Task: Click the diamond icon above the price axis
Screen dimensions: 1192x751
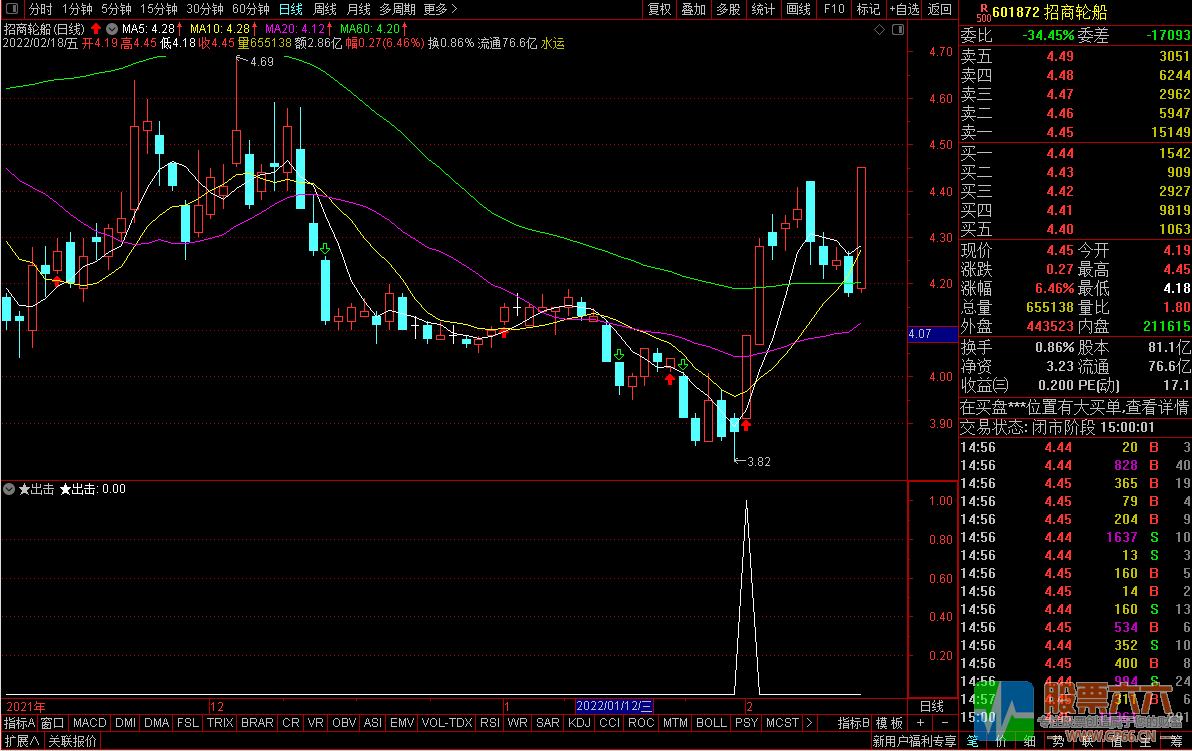Action: click(x=880, y=29)
